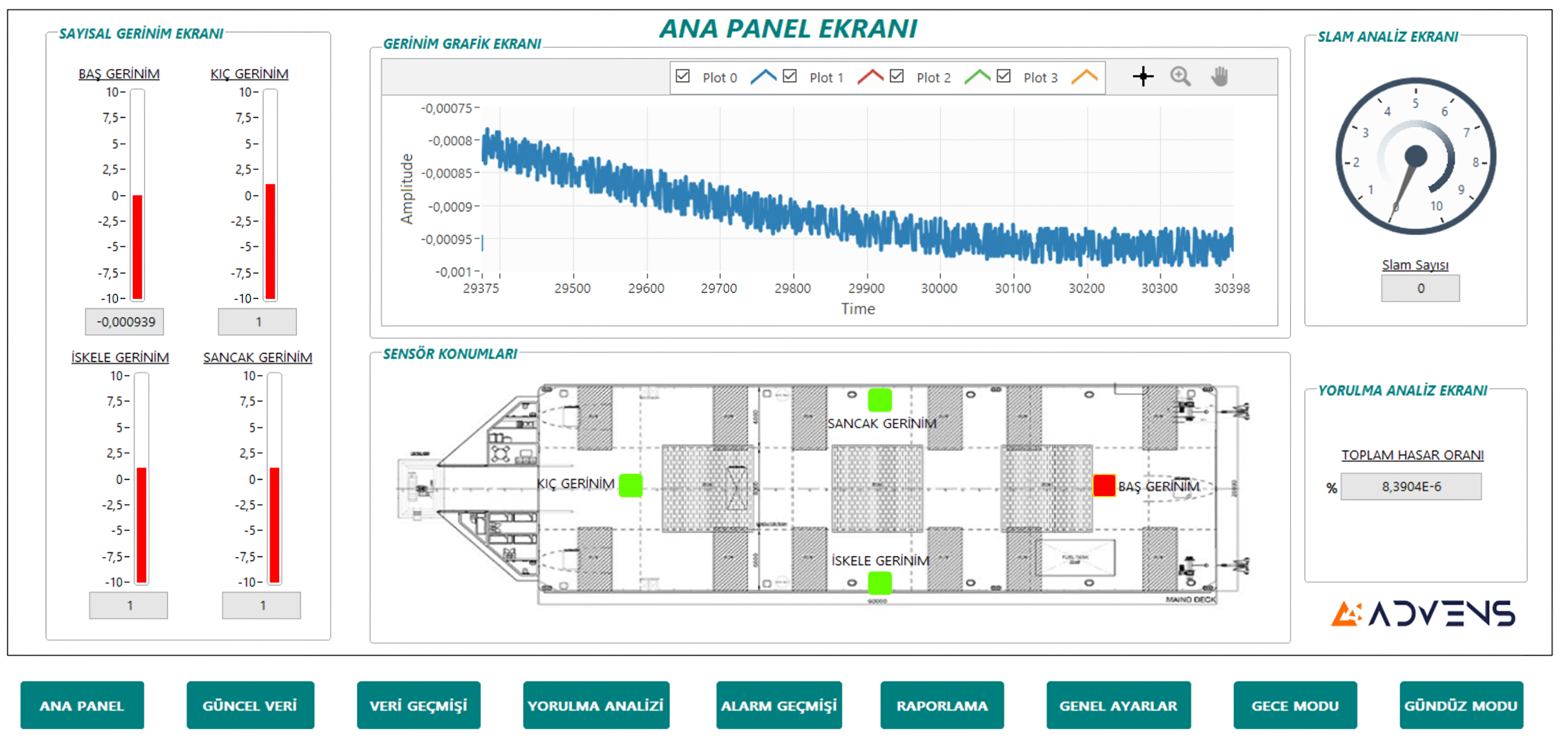Choose the pan hand graph tool
The image size is (1568, 740).
(x=1220, y=77)
